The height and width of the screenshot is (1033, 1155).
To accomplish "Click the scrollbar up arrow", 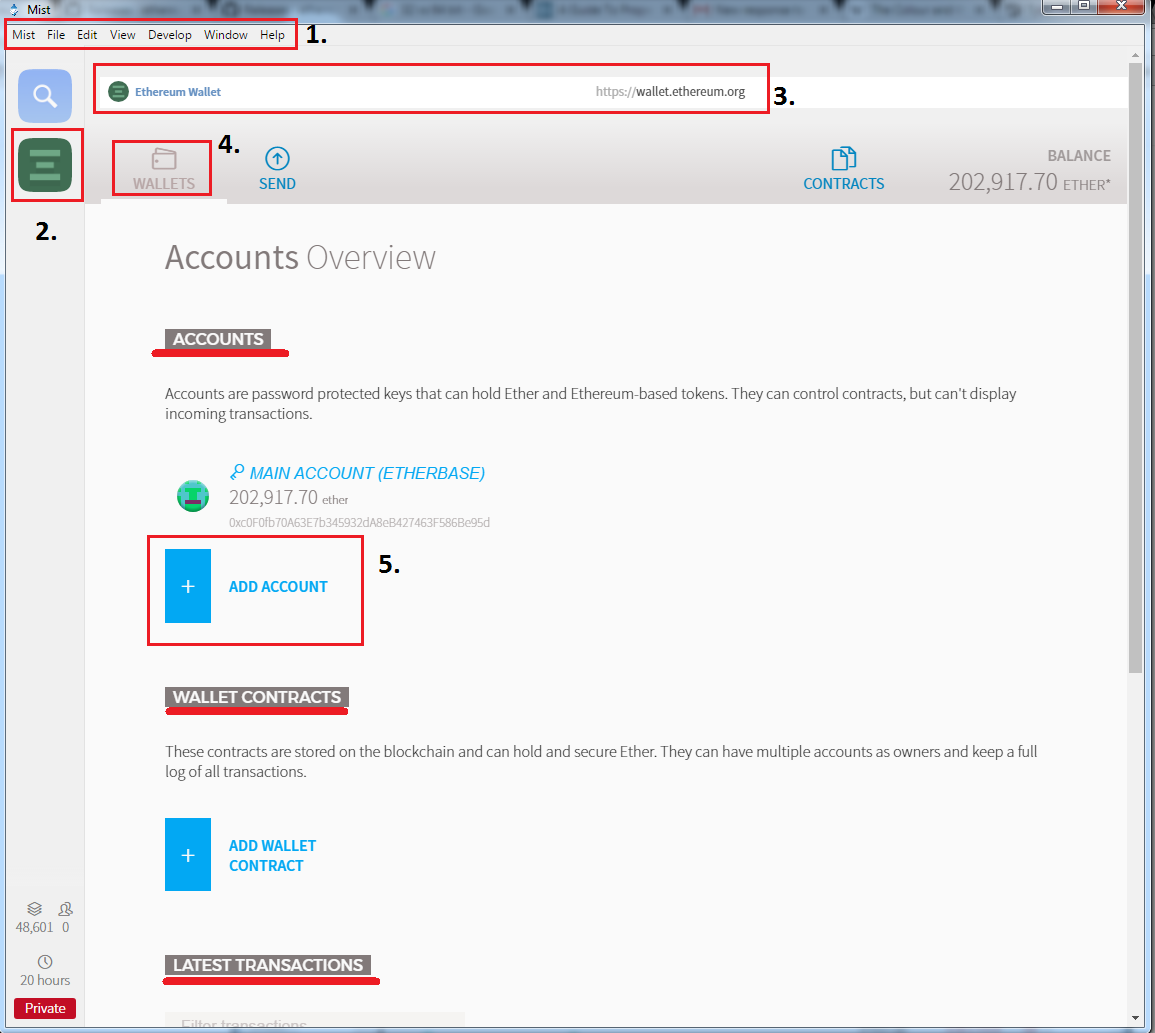I will [1135, 55].
